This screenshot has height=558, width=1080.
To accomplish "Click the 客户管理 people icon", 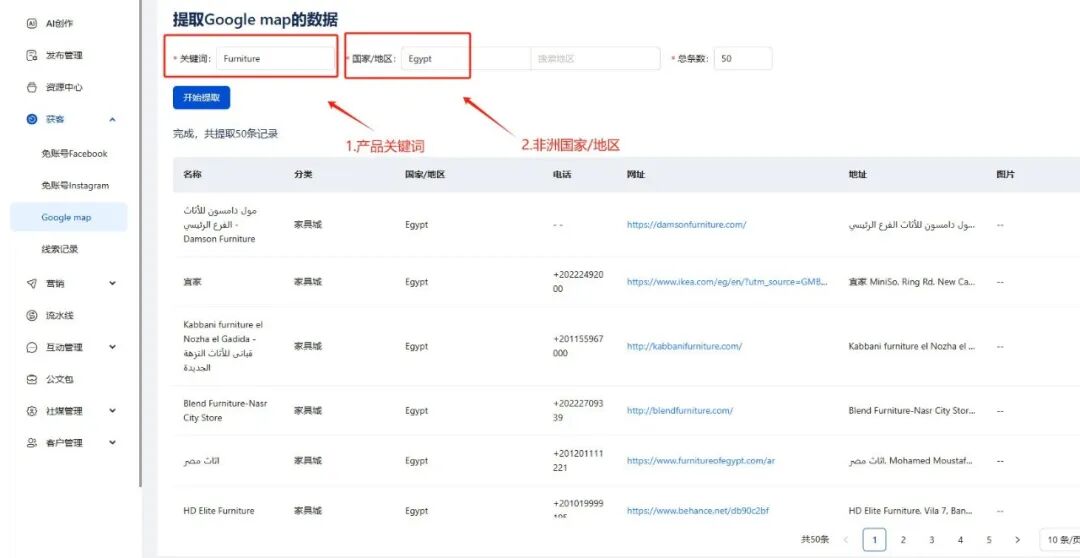I will tap(32, 443).
